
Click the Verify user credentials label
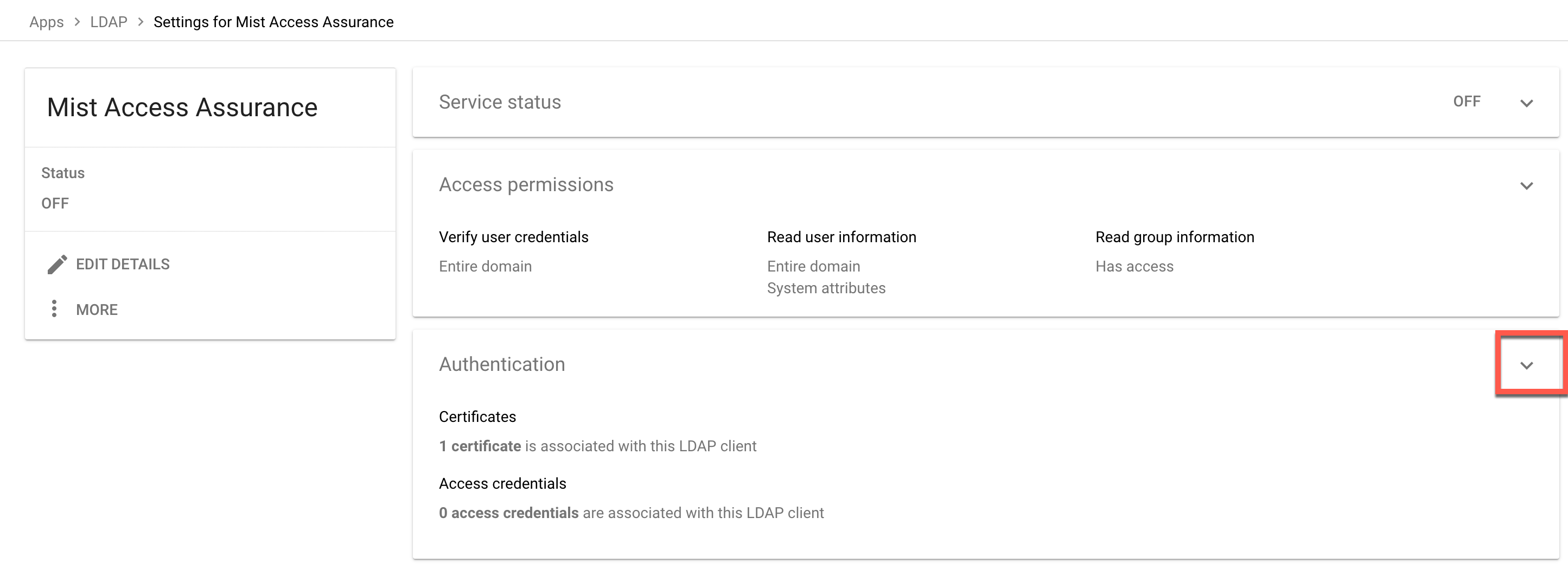pos(513,236)
